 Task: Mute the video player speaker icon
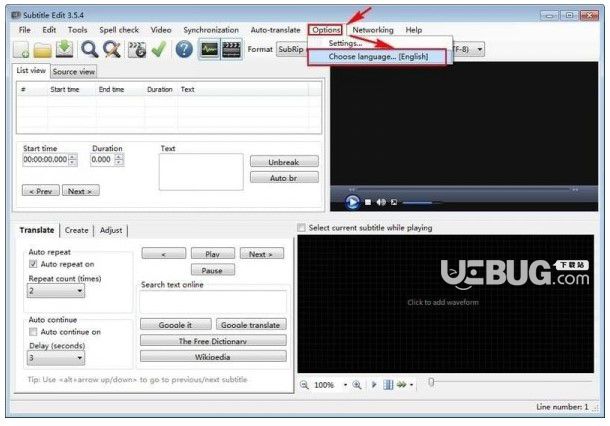(381, 202)
